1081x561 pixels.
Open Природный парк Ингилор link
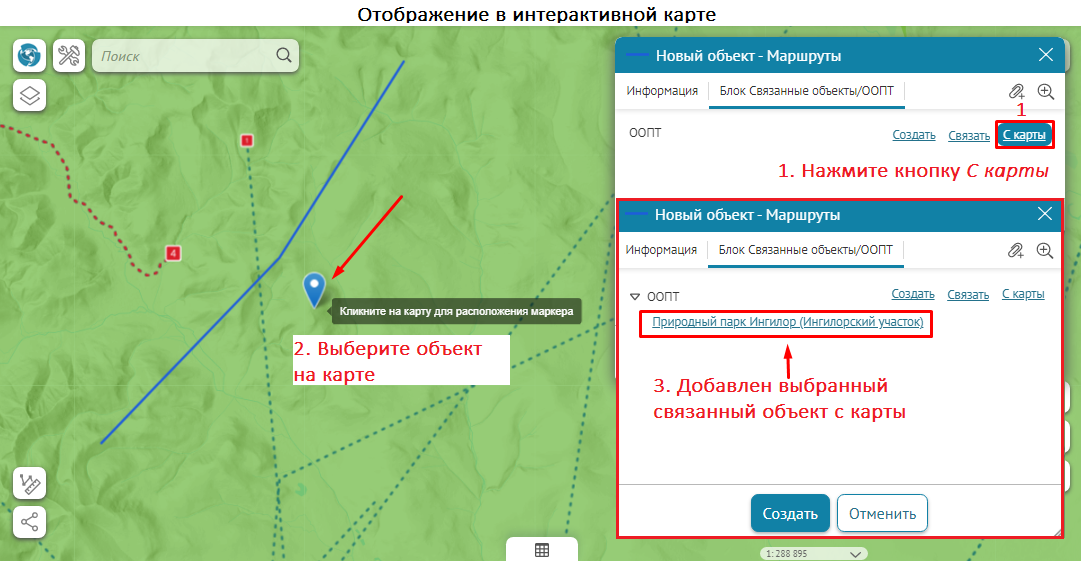point(787,323)
